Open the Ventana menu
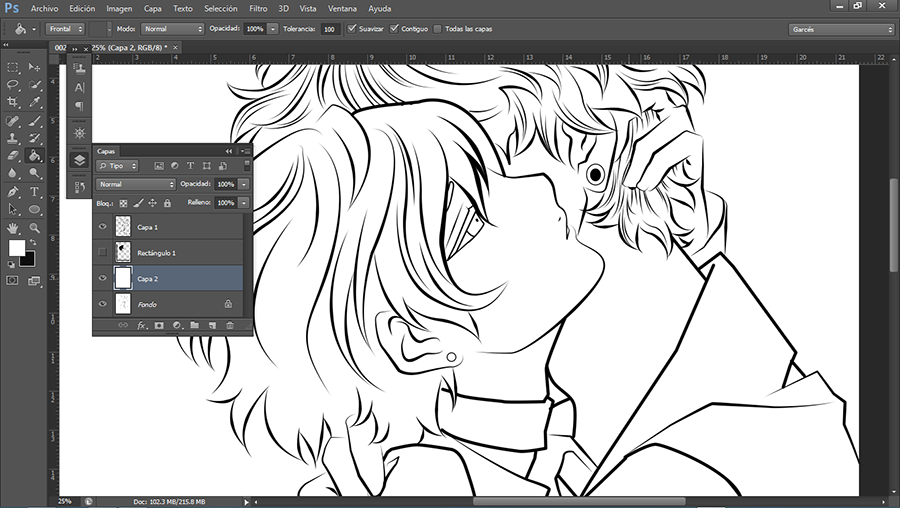This screenshot has height=508, width=900. point(342,8)
